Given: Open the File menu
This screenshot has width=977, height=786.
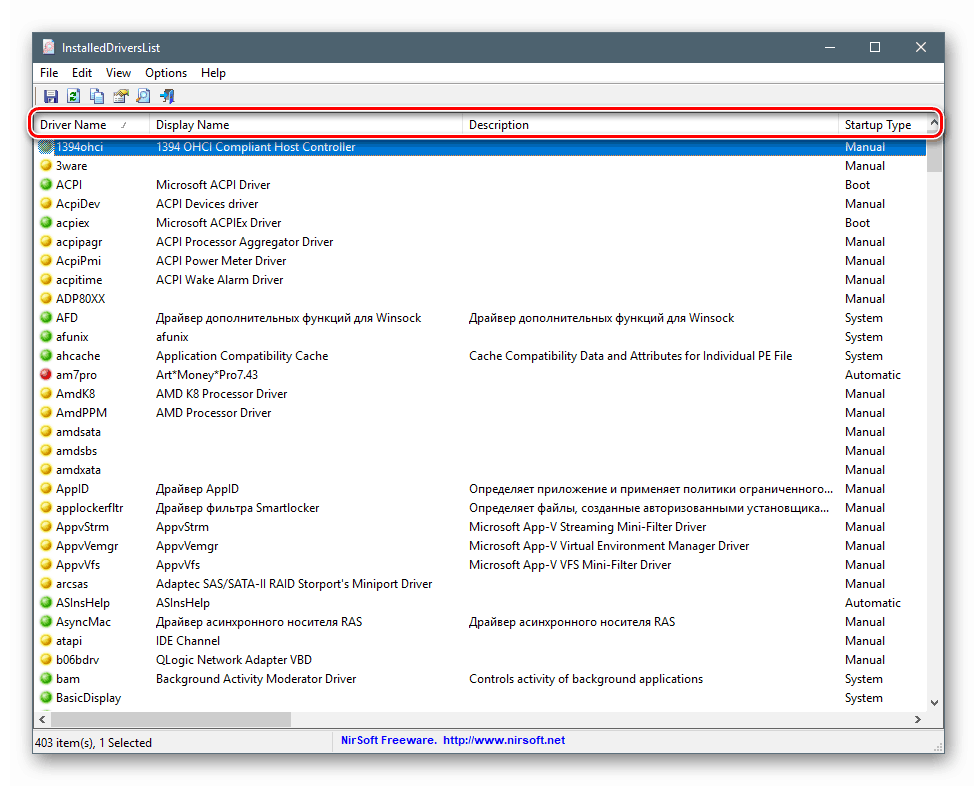Looking at the screenshot, I should 49,73.
